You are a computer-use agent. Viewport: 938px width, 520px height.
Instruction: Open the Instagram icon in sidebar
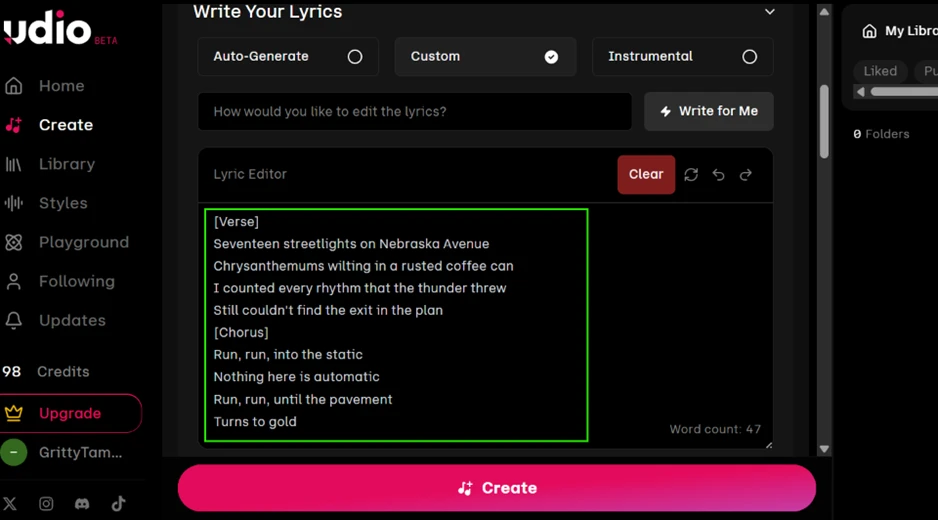click(x=46, y=504)
